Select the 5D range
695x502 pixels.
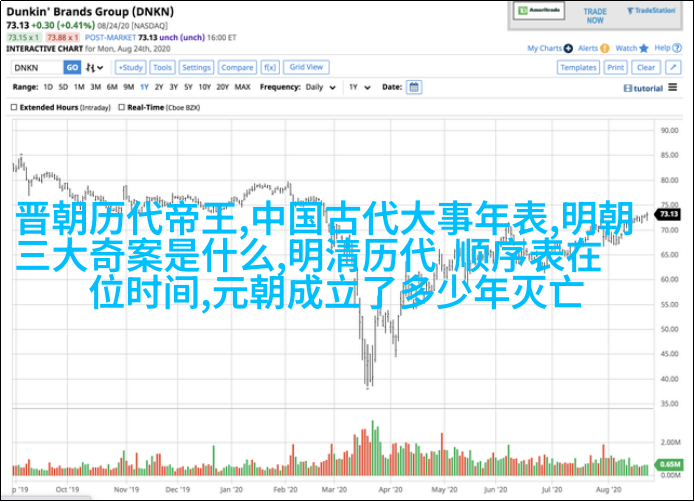pyautogui.click(x=63, y=87)
